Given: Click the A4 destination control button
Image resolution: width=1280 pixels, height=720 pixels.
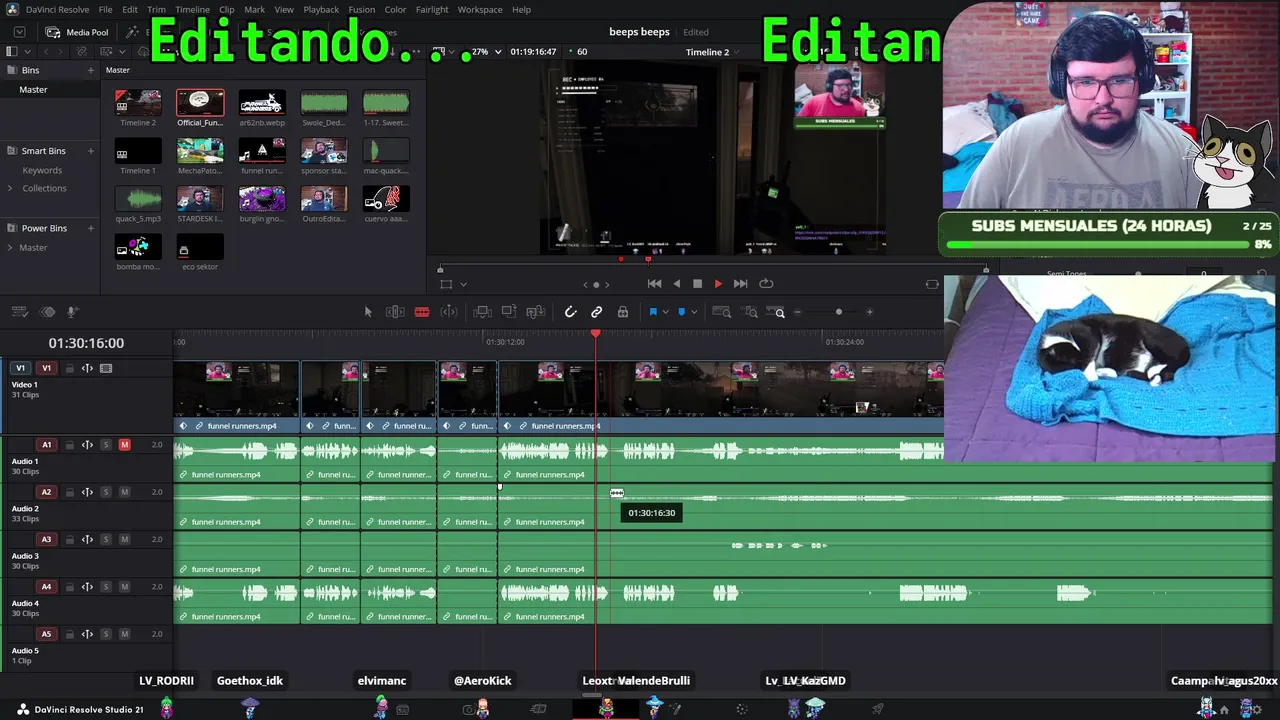Looking at the screenshot, I should pos(46,587).
